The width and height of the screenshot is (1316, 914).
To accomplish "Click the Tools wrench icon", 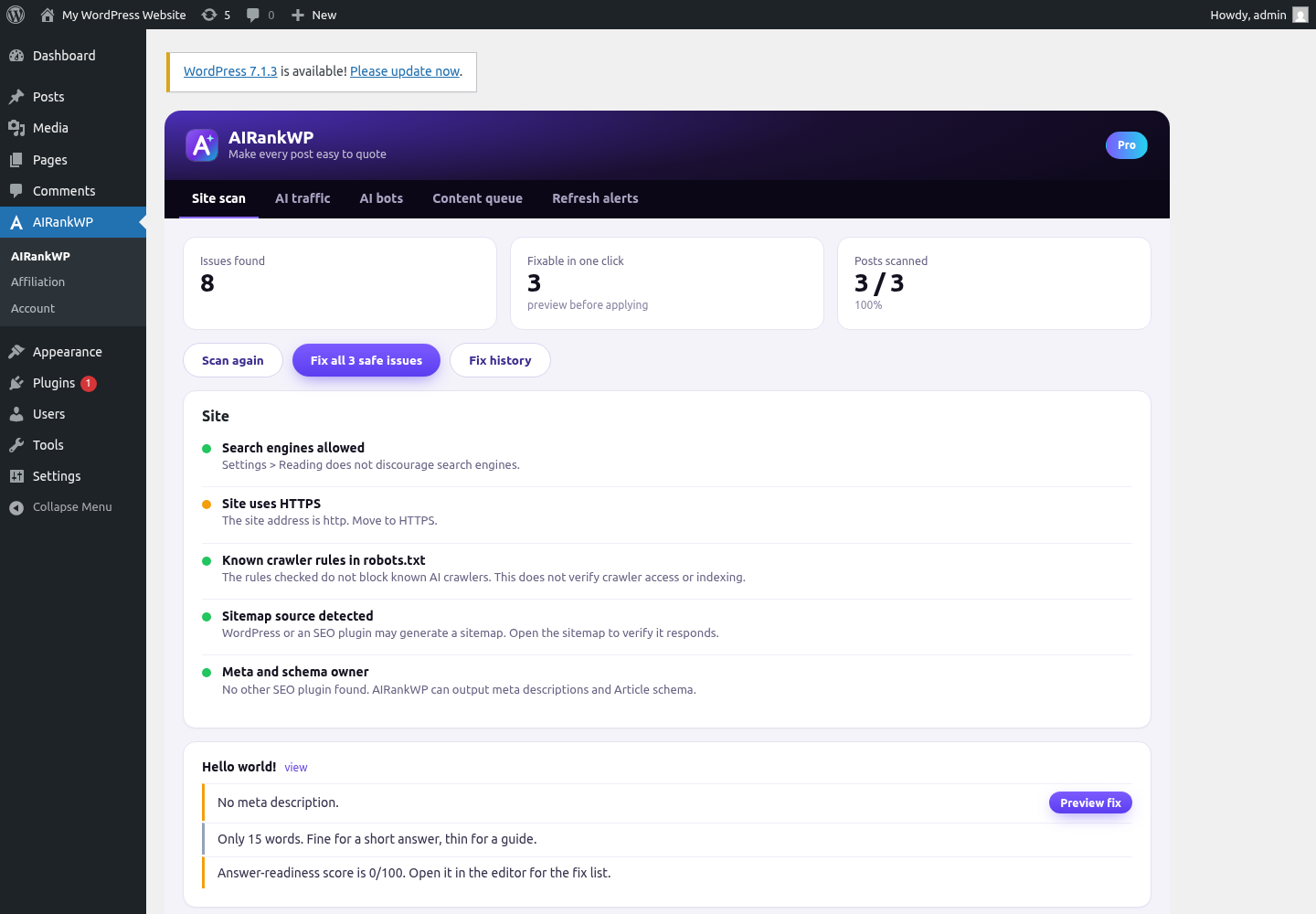I will pyautogui.click(x=16, y=445).
